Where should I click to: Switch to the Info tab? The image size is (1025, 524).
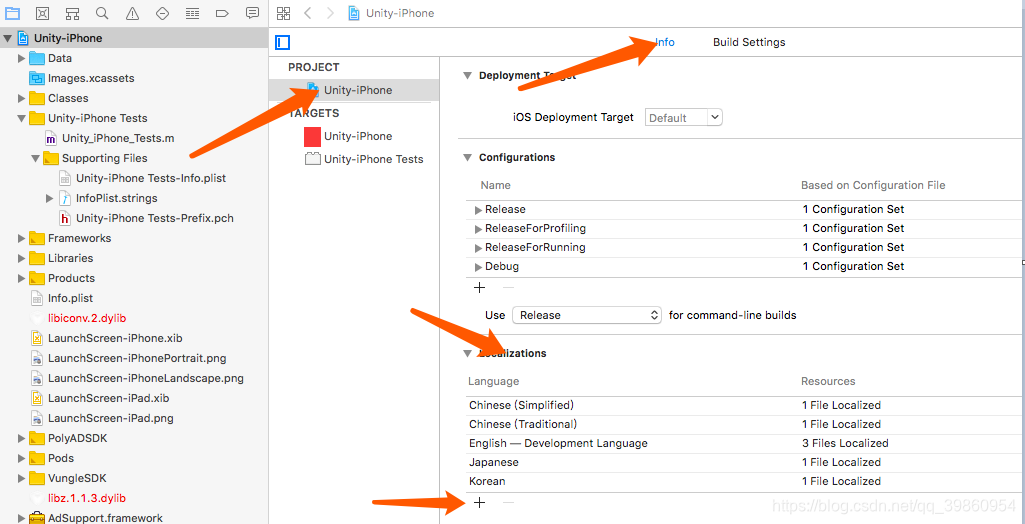[x=665, y=42]
